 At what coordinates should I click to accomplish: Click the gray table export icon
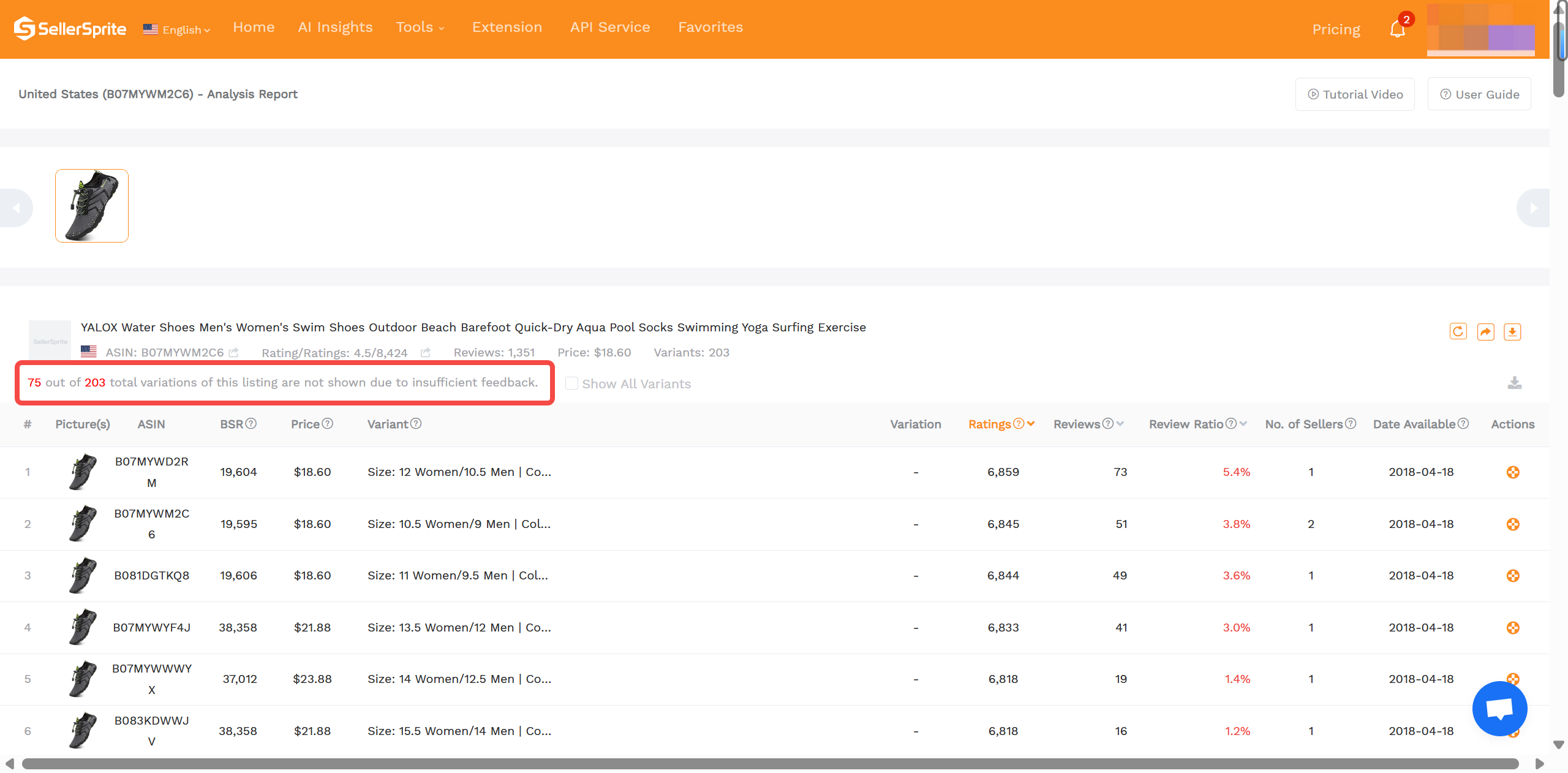tap(1514, 383)
